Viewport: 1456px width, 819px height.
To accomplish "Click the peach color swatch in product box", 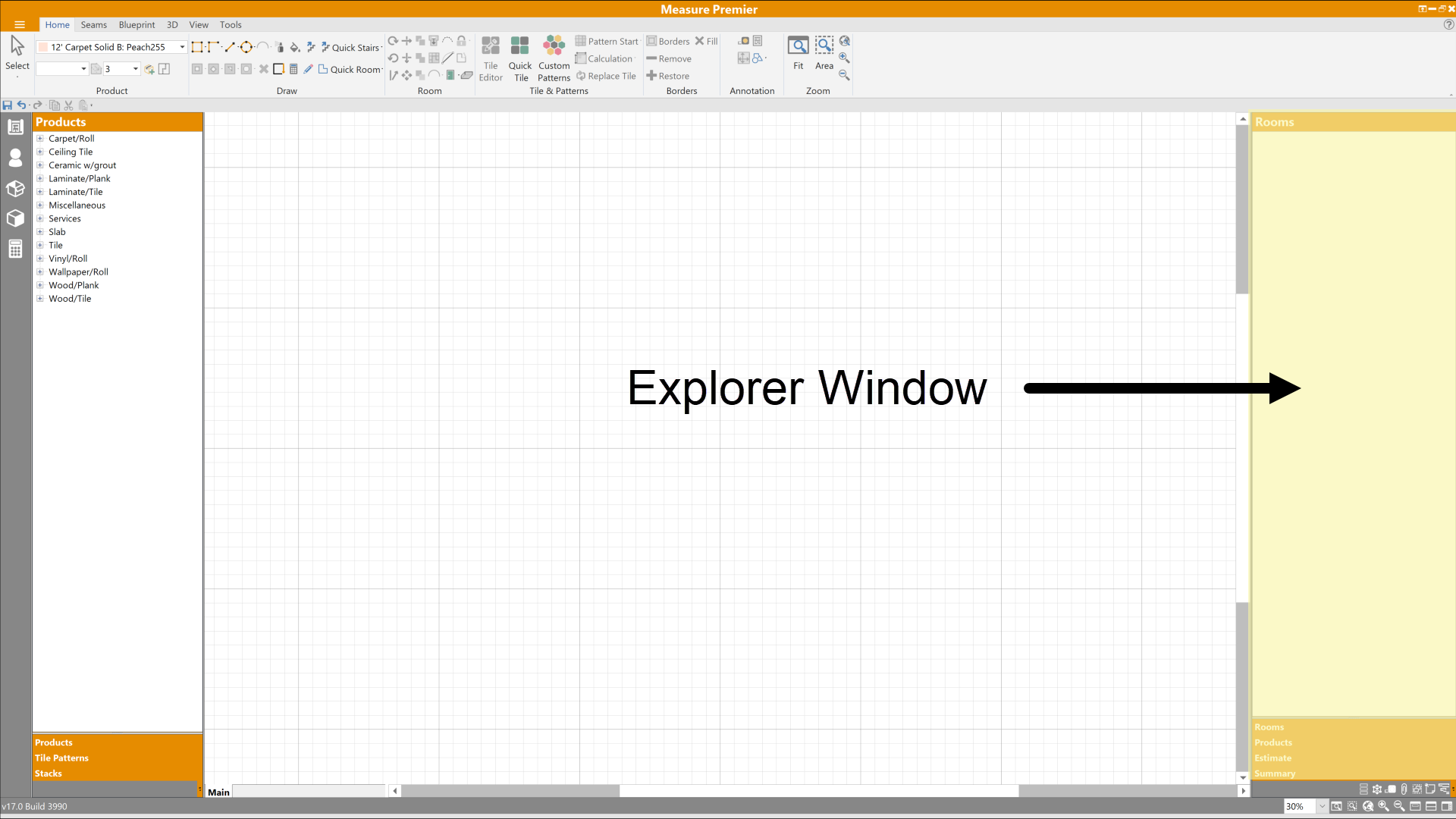I will tap(44, 47).
